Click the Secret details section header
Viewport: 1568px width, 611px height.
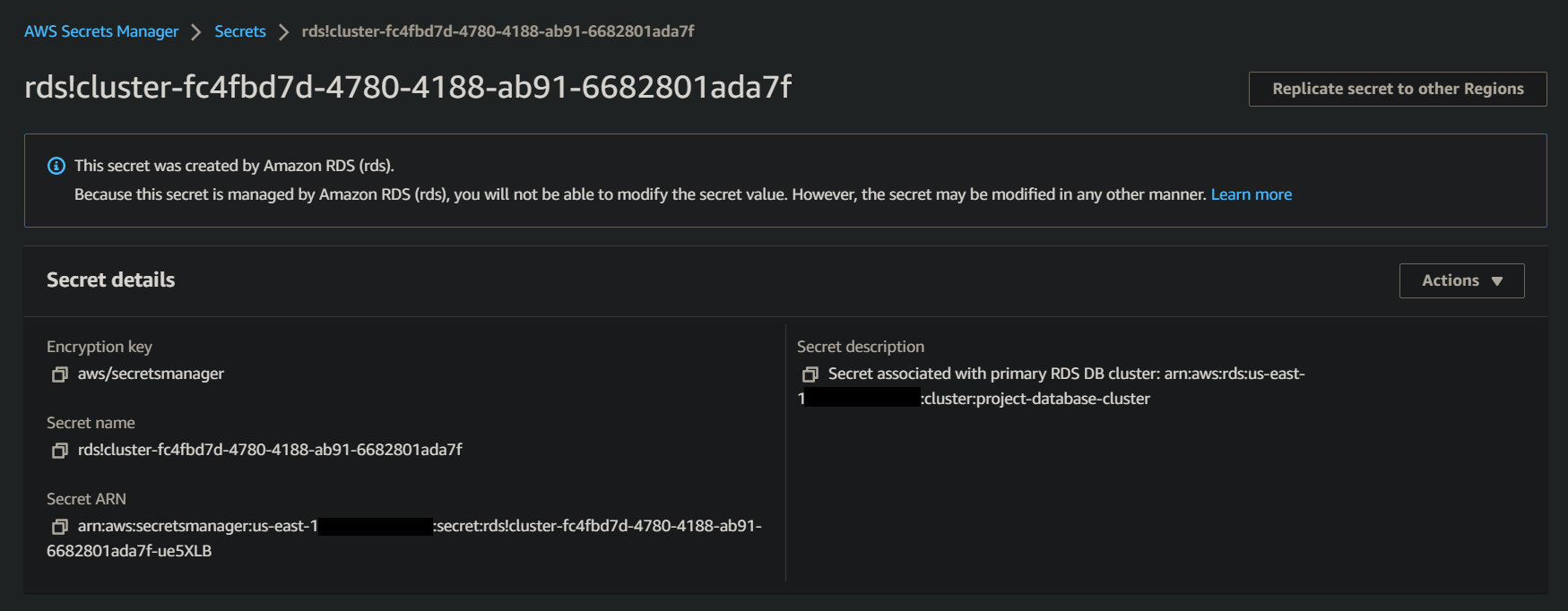[111, 280]
